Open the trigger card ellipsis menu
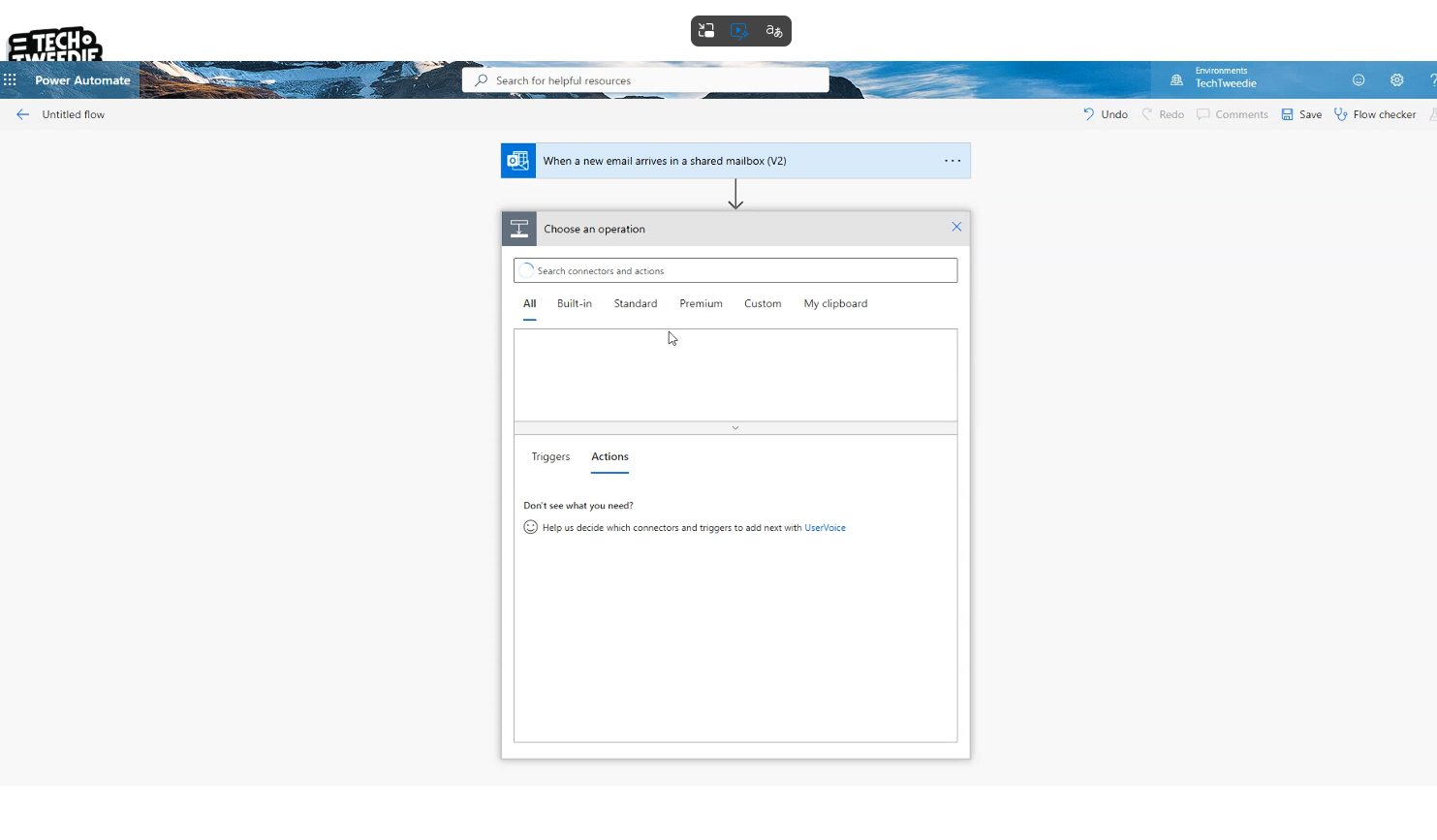1437x840 pixels. click(x=953, y=161)
